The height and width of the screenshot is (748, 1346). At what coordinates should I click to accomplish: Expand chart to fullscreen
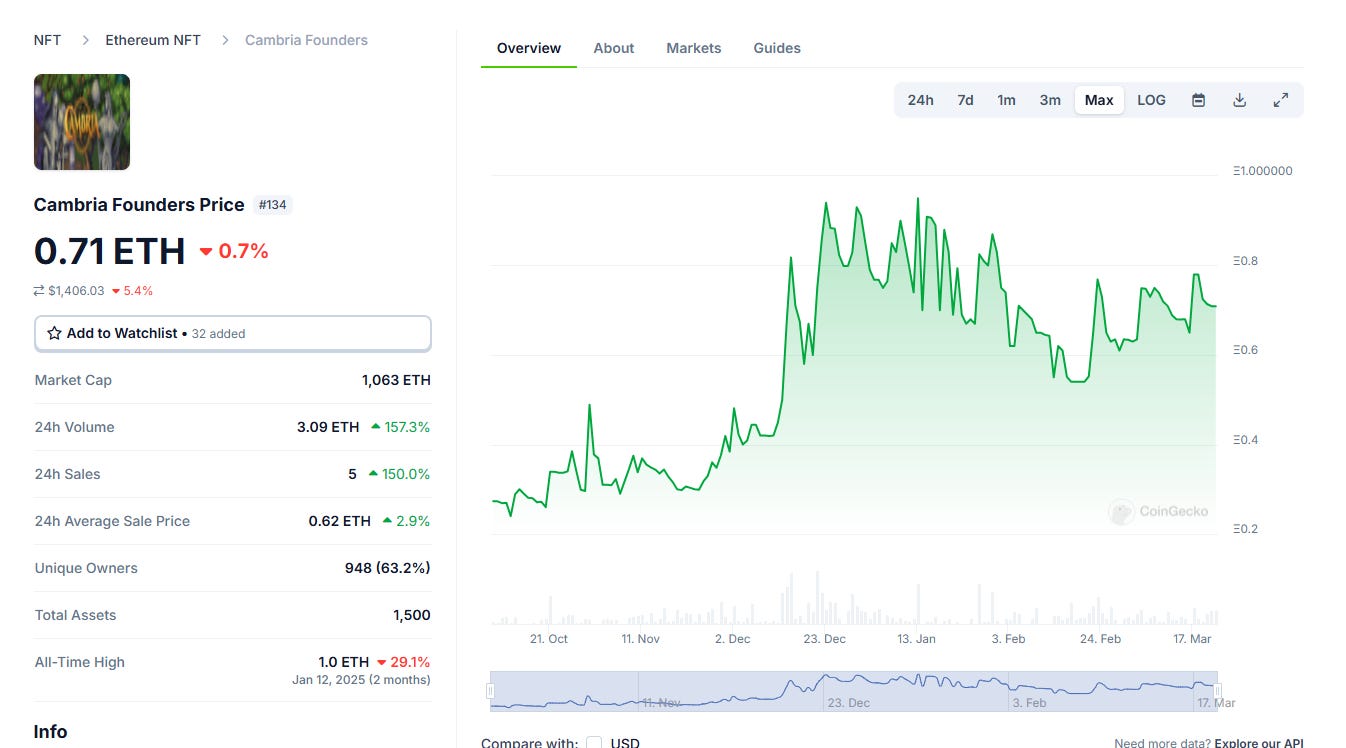click(1280, 100)
